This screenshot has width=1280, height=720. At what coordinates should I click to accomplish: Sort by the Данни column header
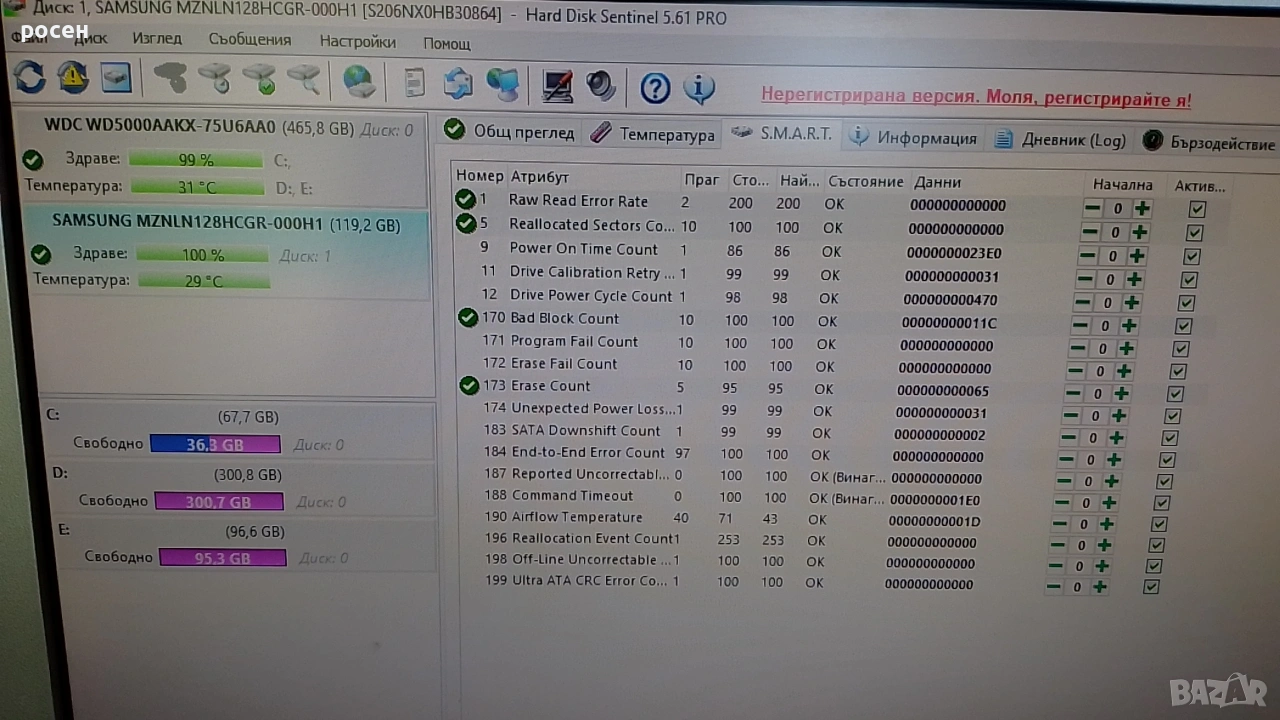[937, 182]
